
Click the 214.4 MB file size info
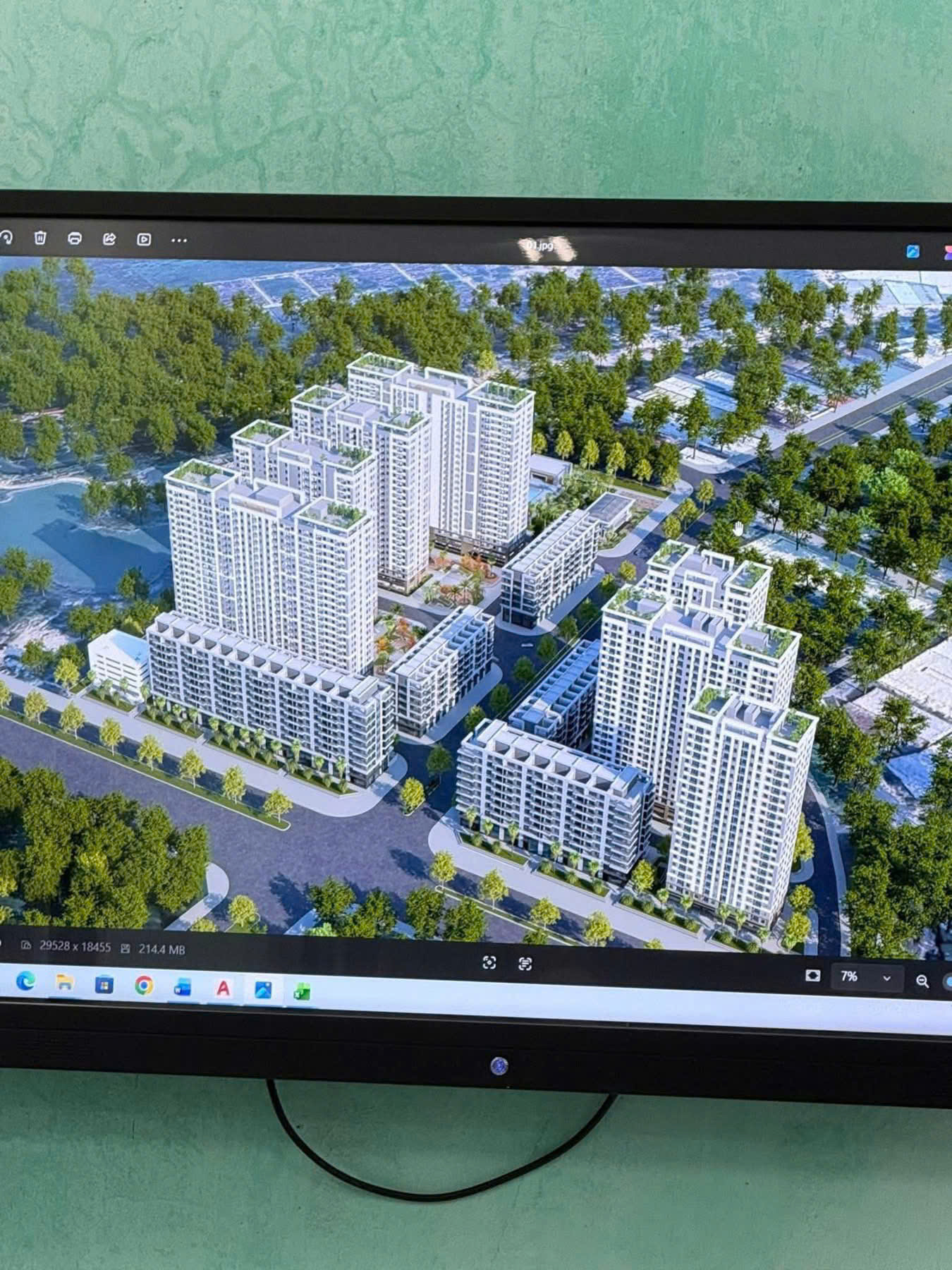coord(161,949)
